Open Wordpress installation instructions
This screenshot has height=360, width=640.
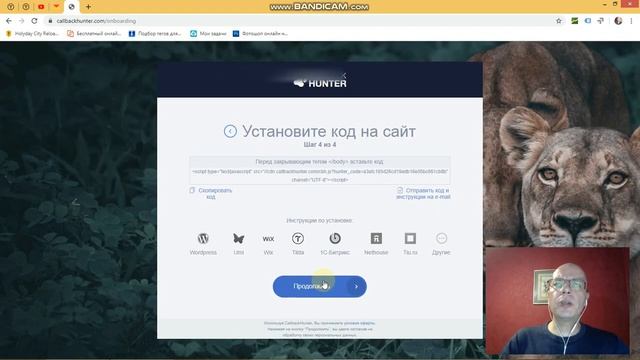[x=203, y=244]
